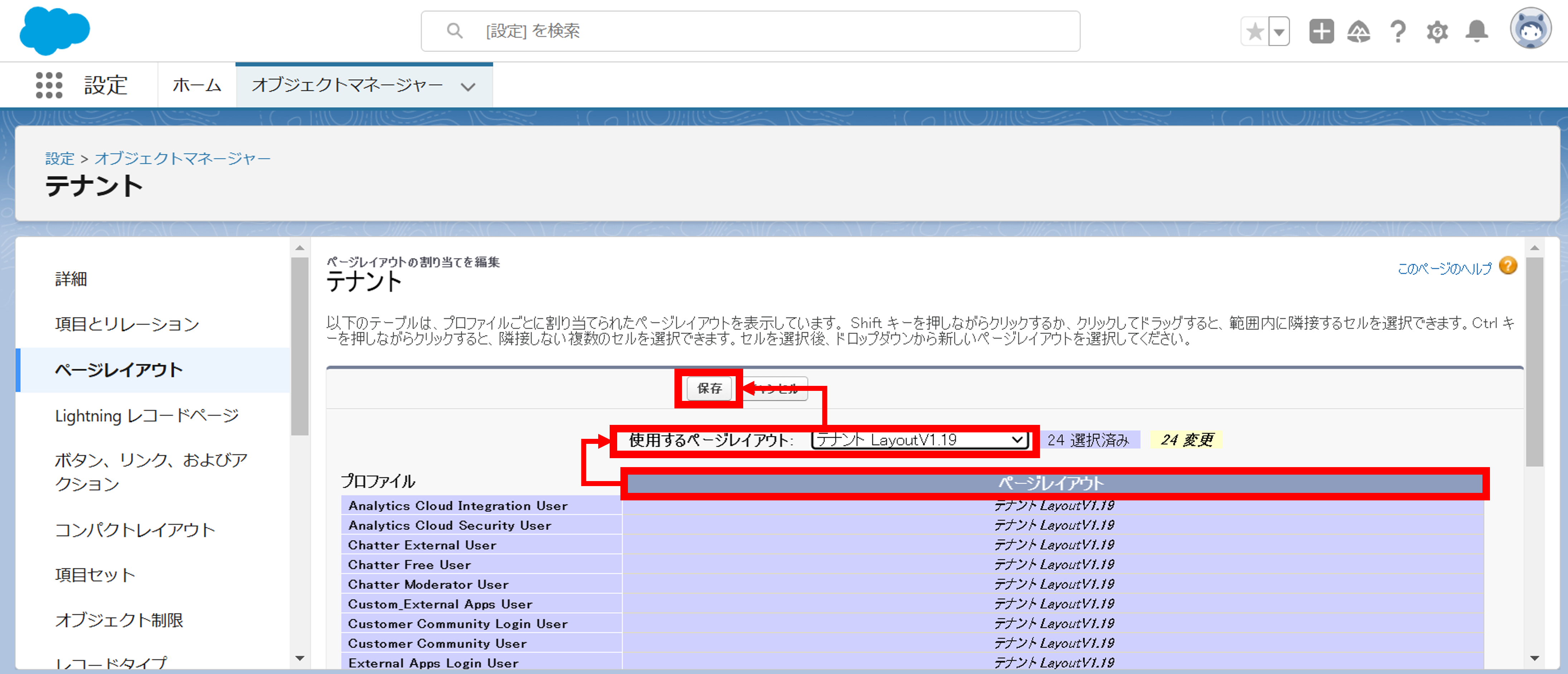Click the sidebar scroll down arrow
Viewport: 1568px width, 674px height.
tap(300, 658)
